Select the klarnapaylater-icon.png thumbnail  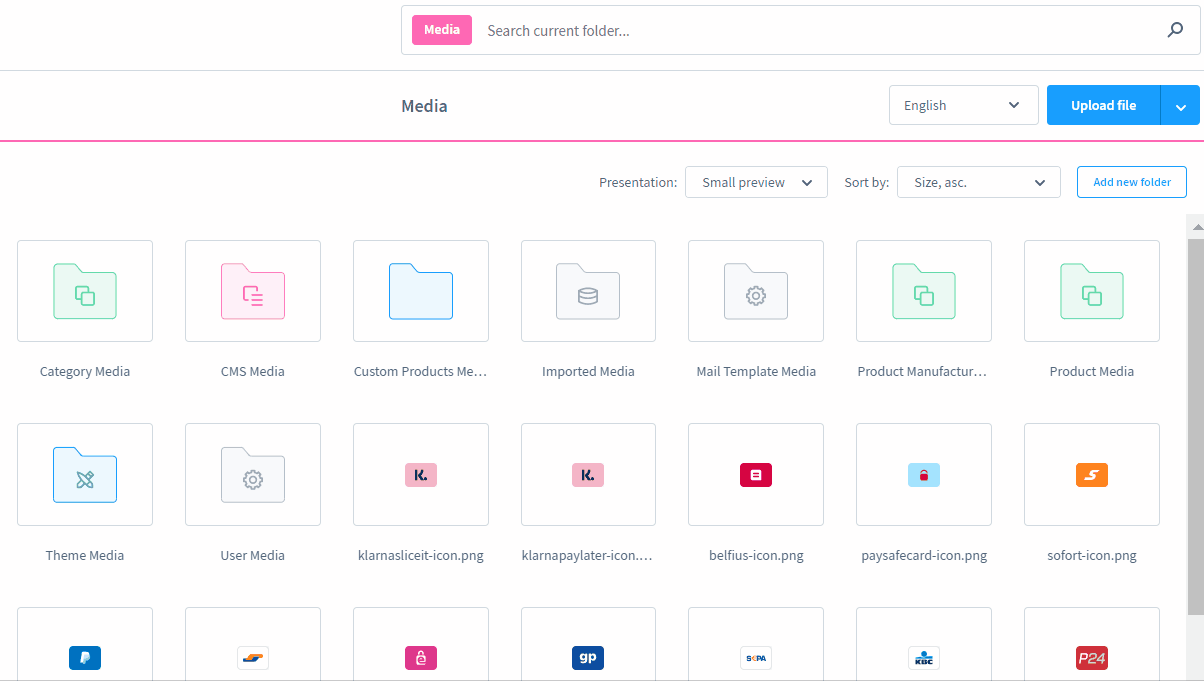pos(588,475)
